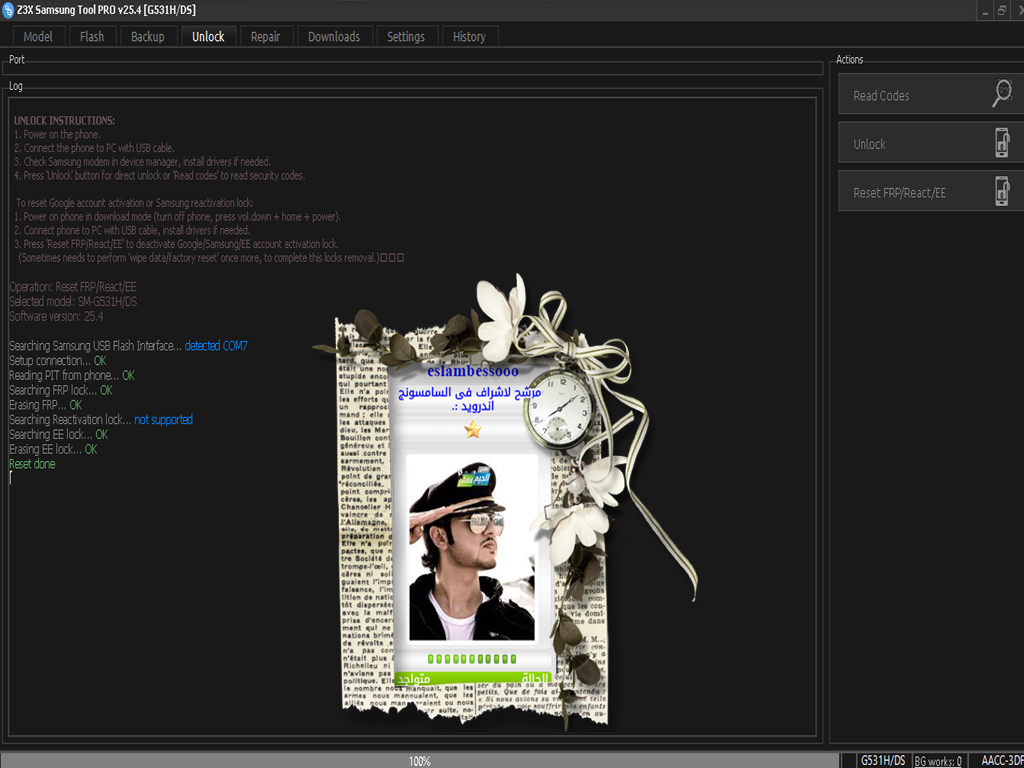Viewport: 1024px width, 768px height.
Task: Open the Model tab
Action: click(38, 37)
